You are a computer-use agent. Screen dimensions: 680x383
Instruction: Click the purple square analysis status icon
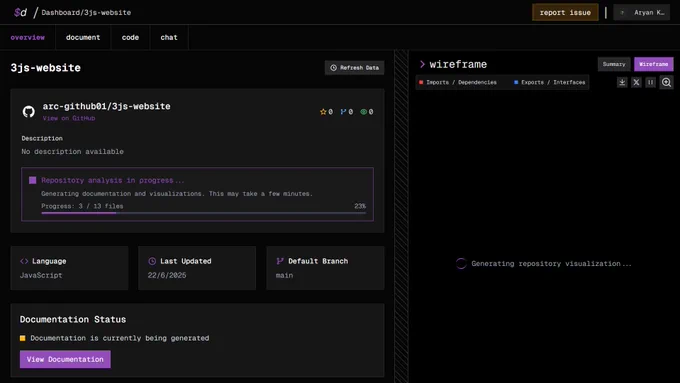tap(33, 180)
